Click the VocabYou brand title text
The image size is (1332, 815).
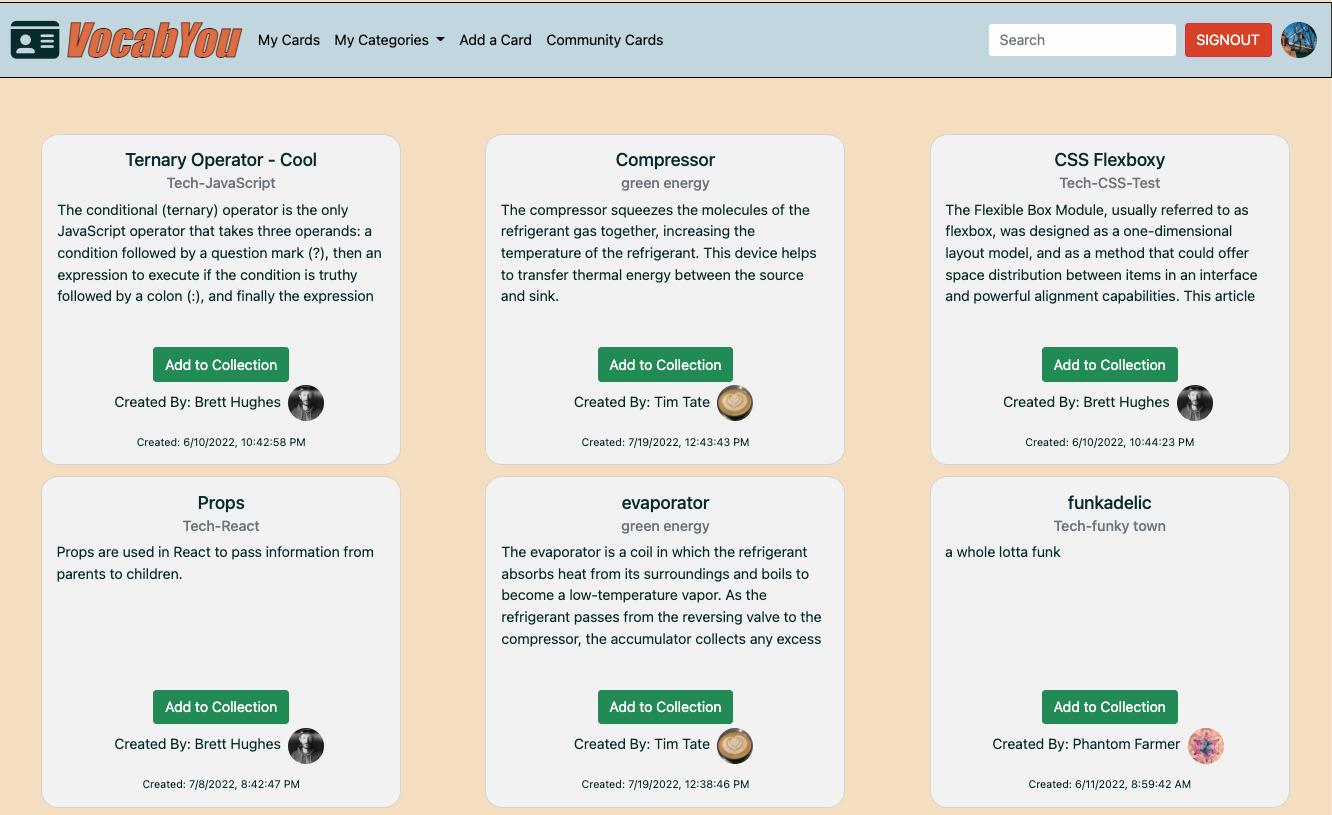tap(154, 40)
